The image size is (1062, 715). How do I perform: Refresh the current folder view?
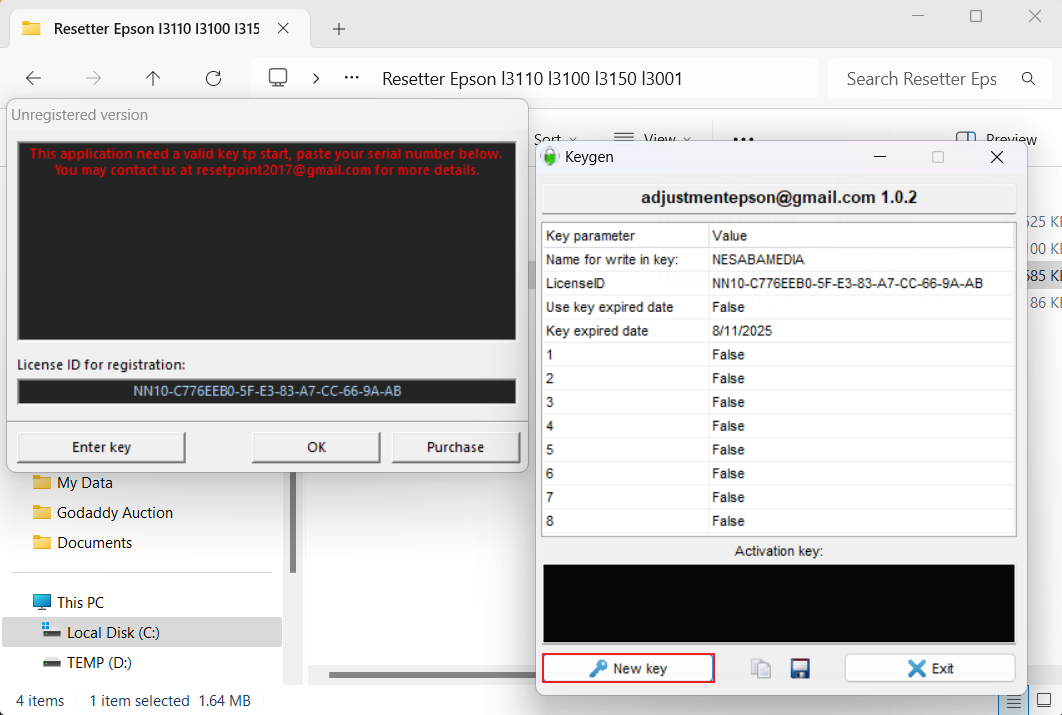(x=213, y=78)
